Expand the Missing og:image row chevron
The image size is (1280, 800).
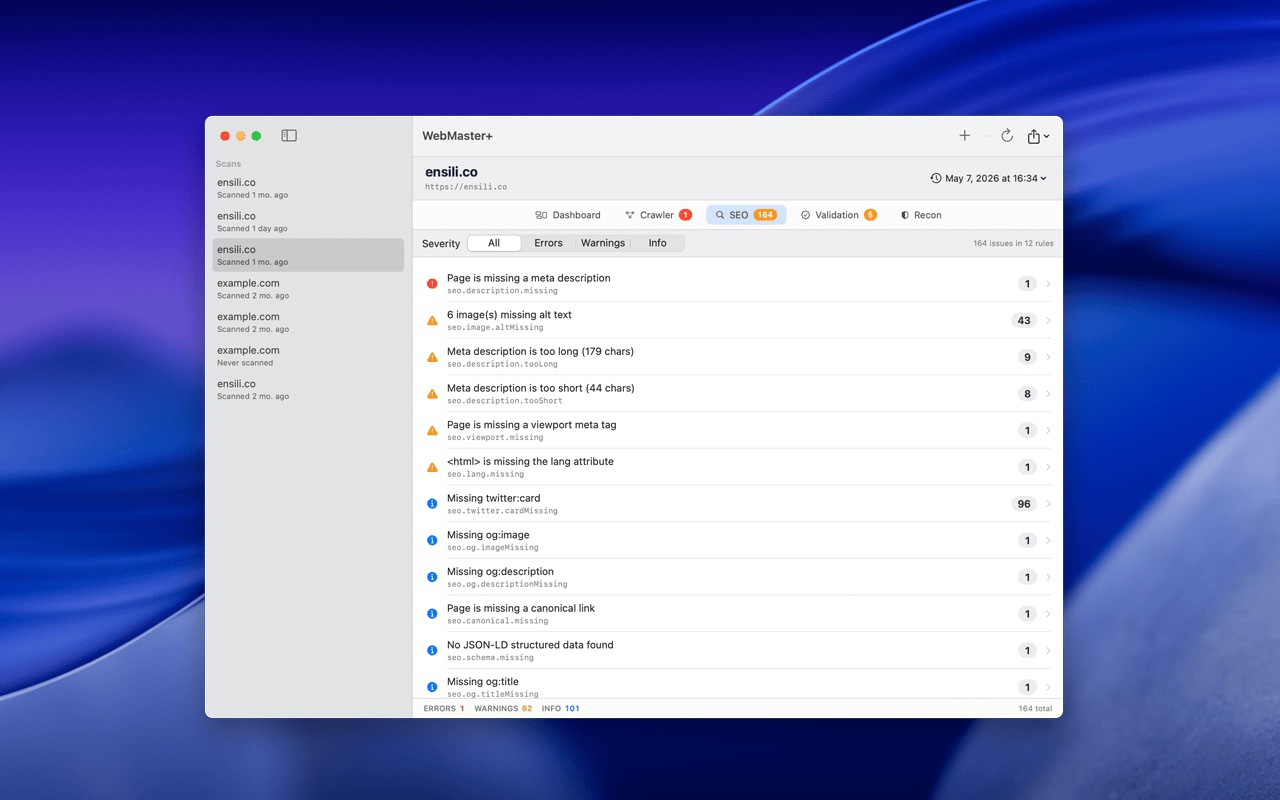[1048, 541]
